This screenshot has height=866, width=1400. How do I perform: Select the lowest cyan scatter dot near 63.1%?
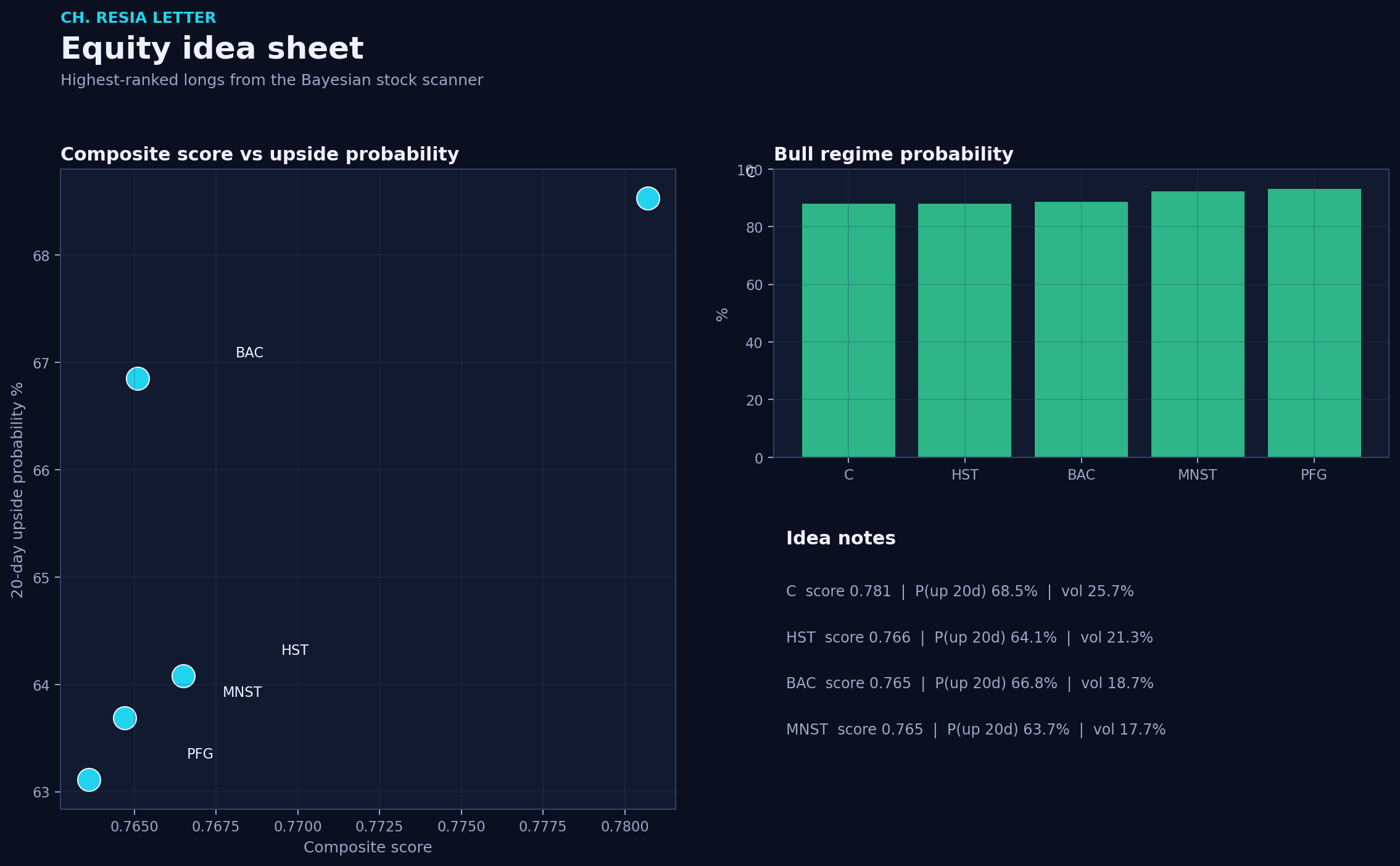[x=89, y=780]
